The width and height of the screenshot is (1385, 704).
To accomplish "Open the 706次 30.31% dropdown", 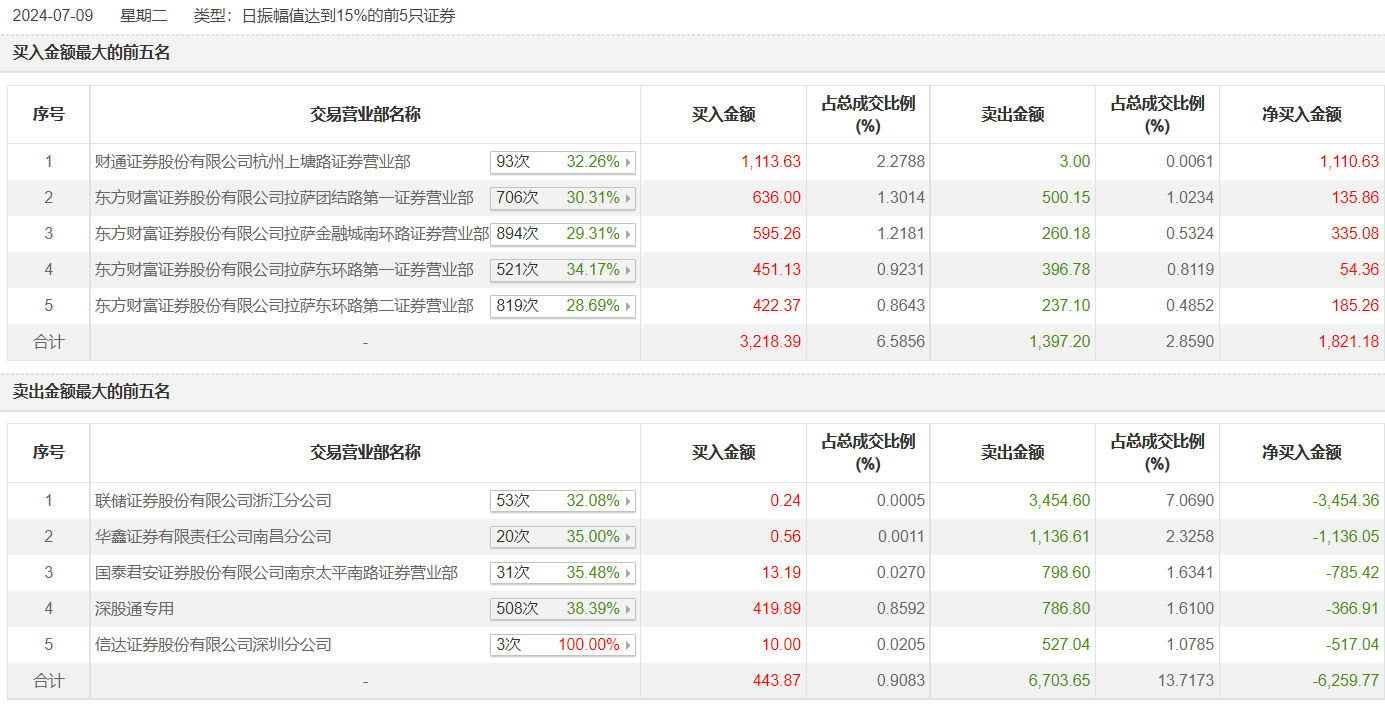I will [563, 198].
